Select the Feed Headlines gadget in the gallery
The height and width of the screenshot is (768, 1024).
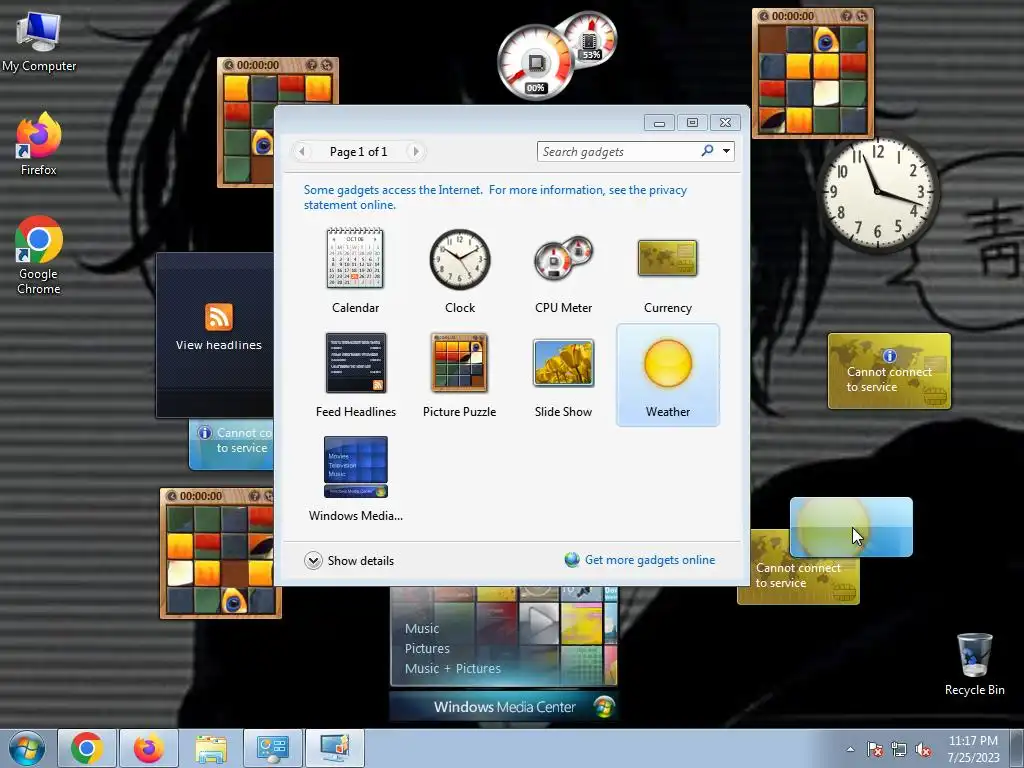355,375
